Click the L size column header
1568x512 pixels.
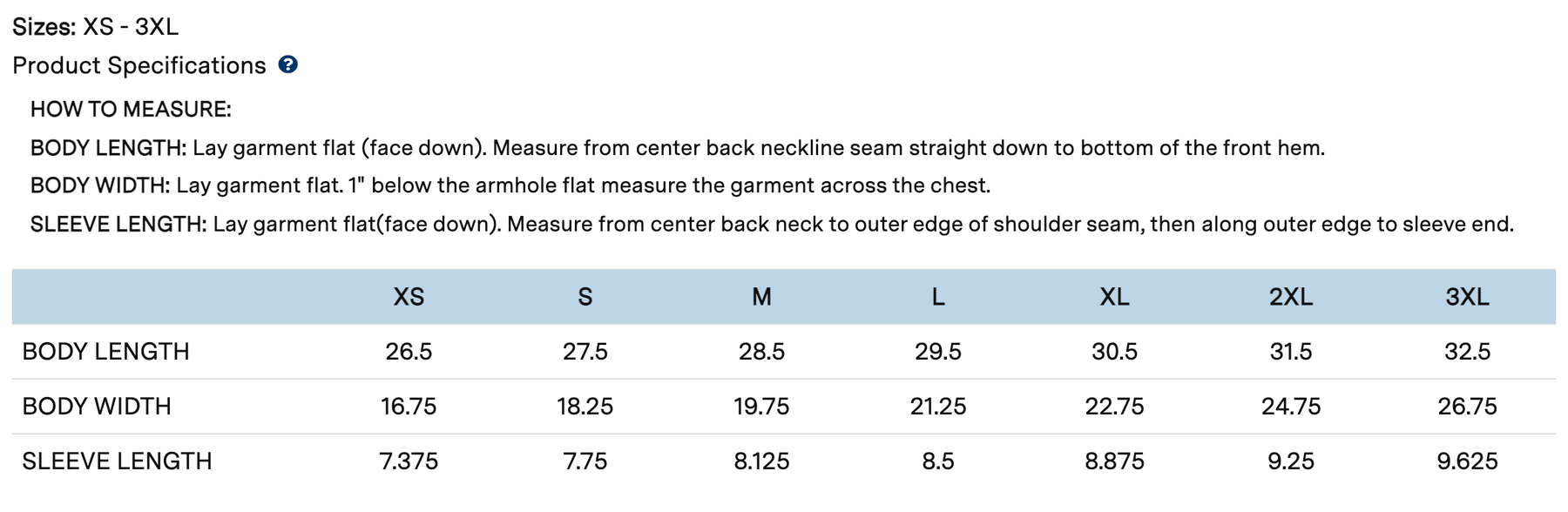click(x=938, y=297)
